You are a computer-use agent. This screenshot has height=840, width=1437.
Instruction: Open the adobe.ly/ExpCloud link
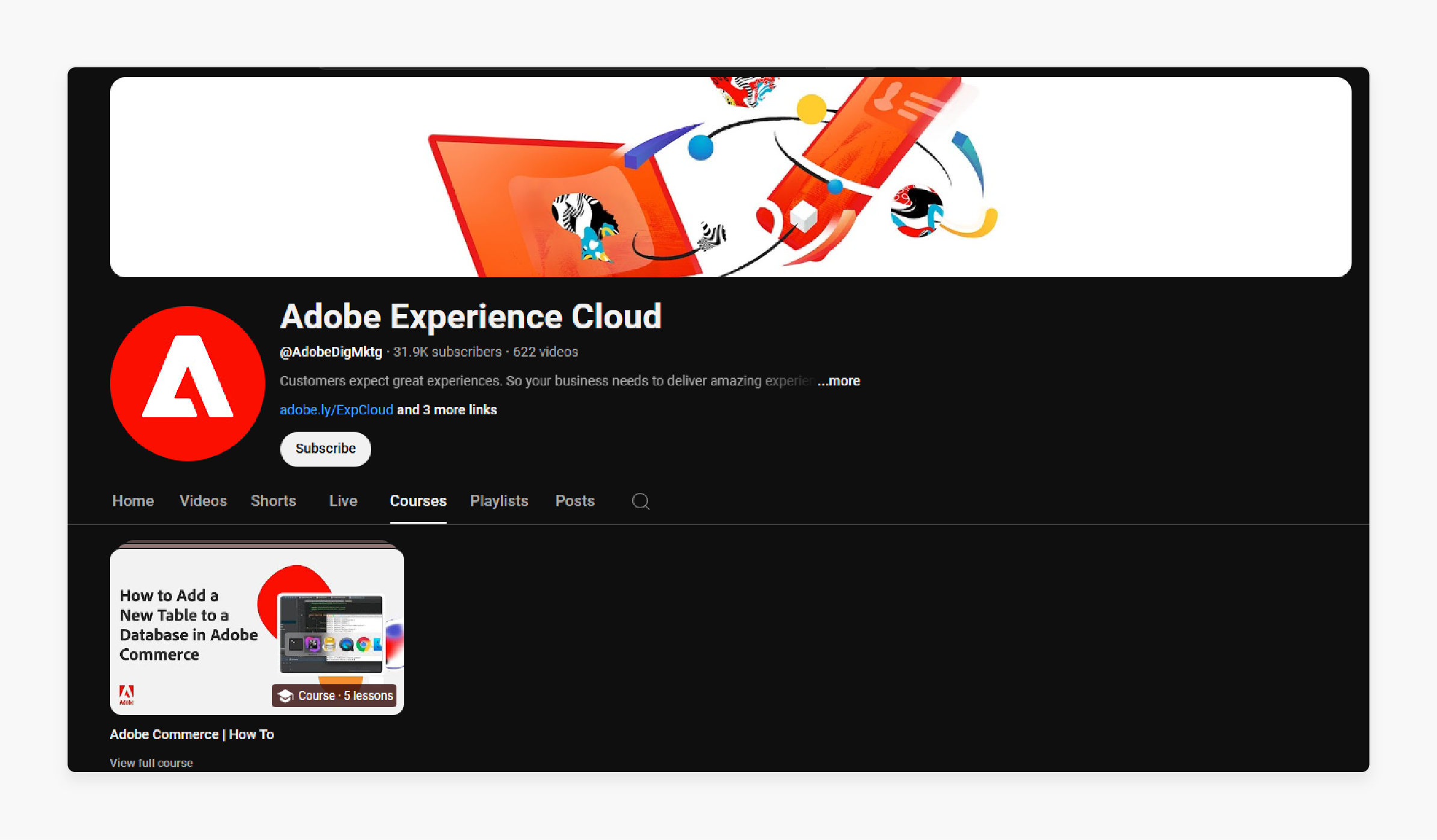[337, 409]
